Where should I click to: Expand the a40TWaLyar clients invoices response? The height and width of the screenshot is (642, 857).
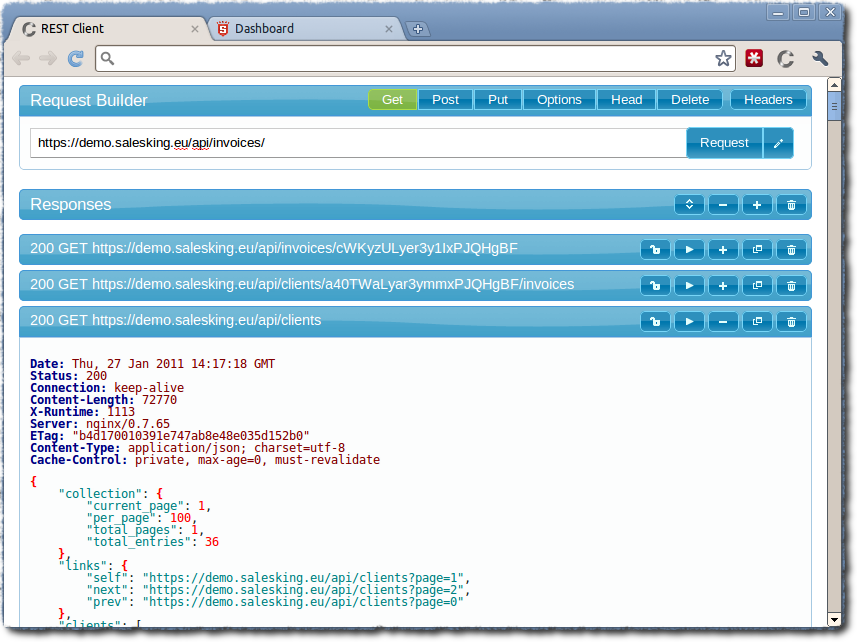(x=723, y=285)
